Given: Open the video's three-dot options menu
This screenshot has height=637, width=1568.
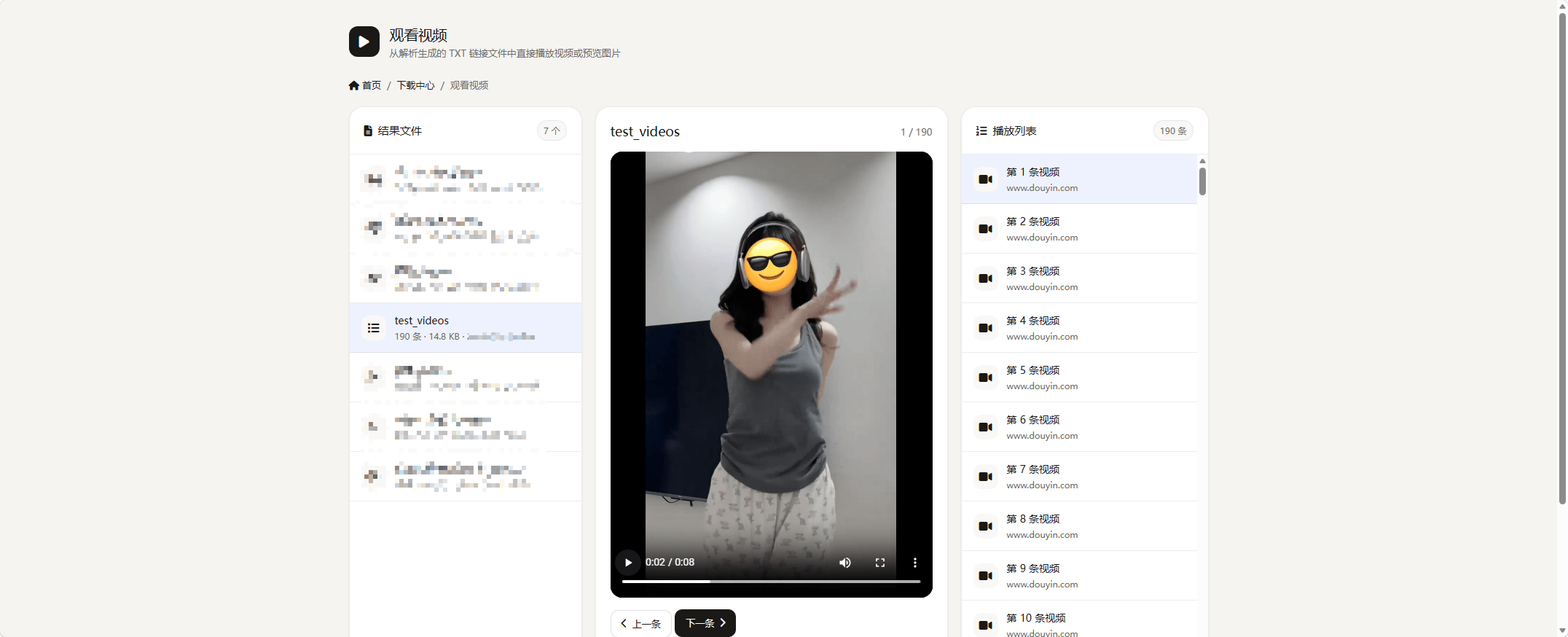Looking at the screenshot, I should [915, 563].
